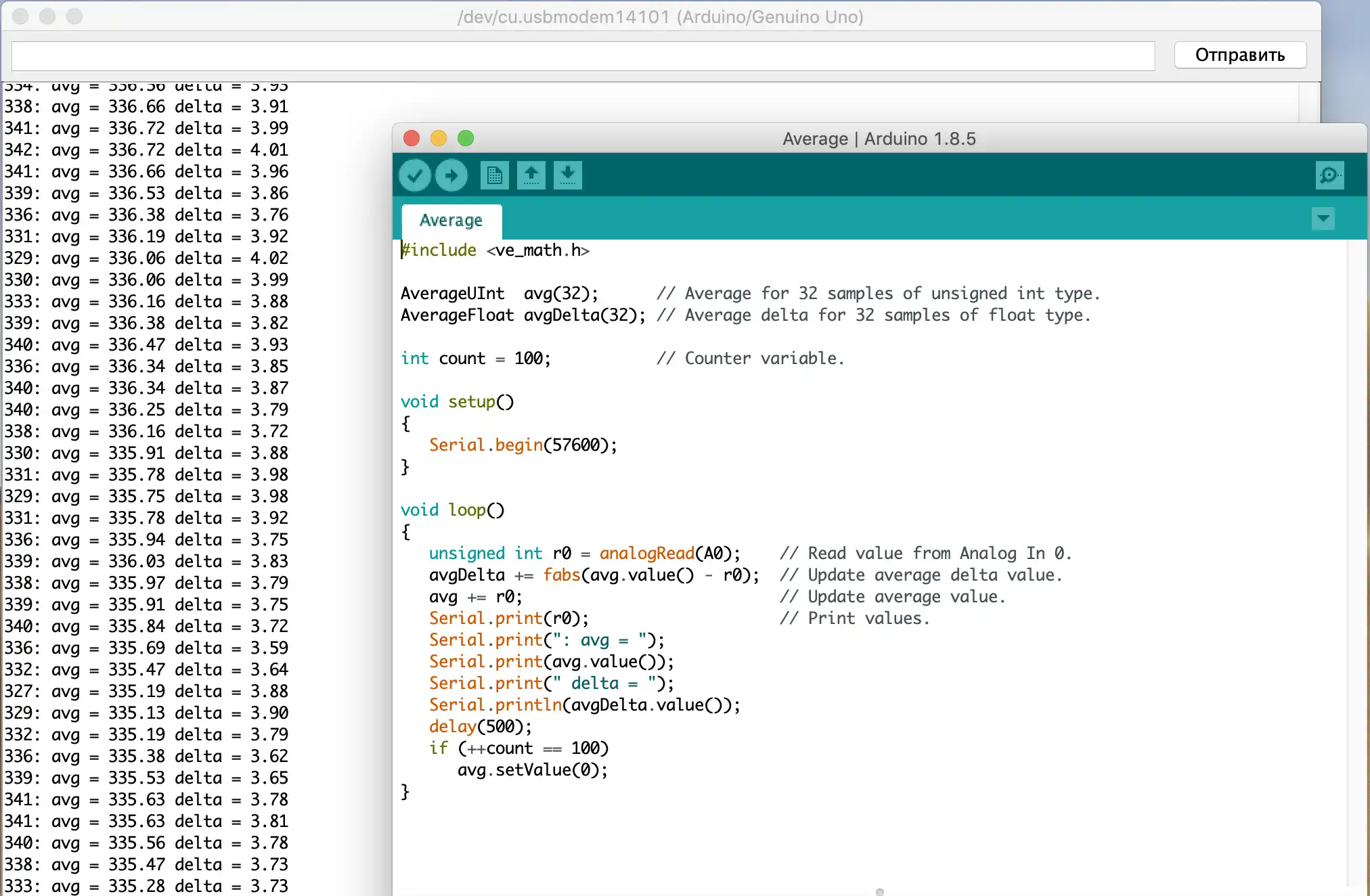This screenshot has height=896, width=1370.
Task: Open Serial Monitor via the magnifier icon
Action: click(x=1329, y=176)
